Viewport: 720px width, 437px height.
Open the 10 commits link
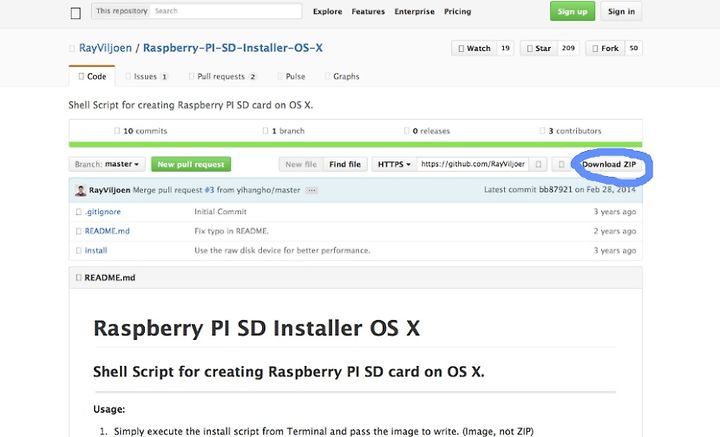141,131
